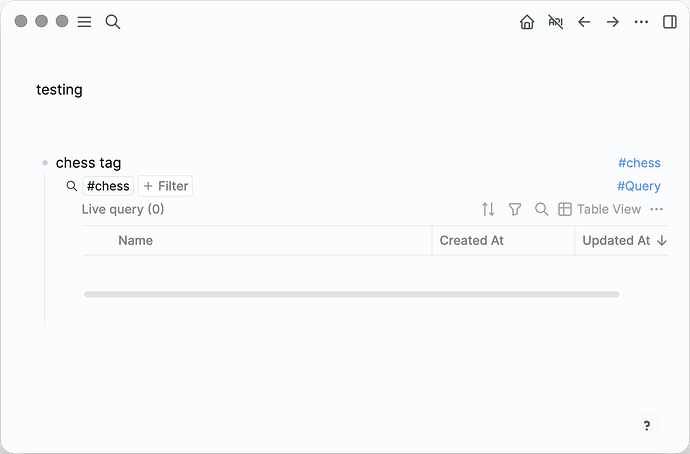Open the query table's more options
Image resolution: width=690 pixels, height=454 pixels.
coord(656,209)
